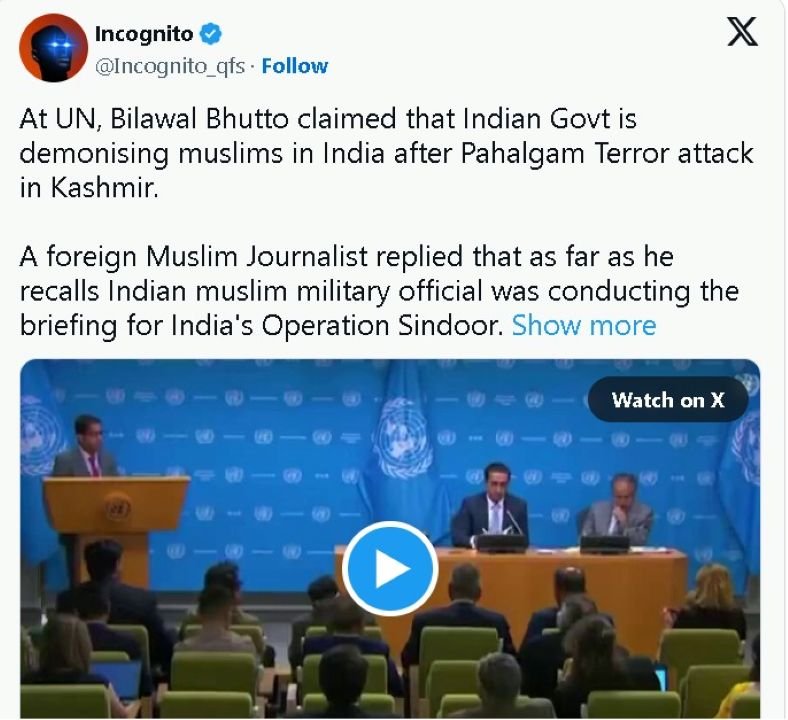This screenshot has width=788, height=720.
Task: Open the Incognito profile avatar
Action: 53,48
